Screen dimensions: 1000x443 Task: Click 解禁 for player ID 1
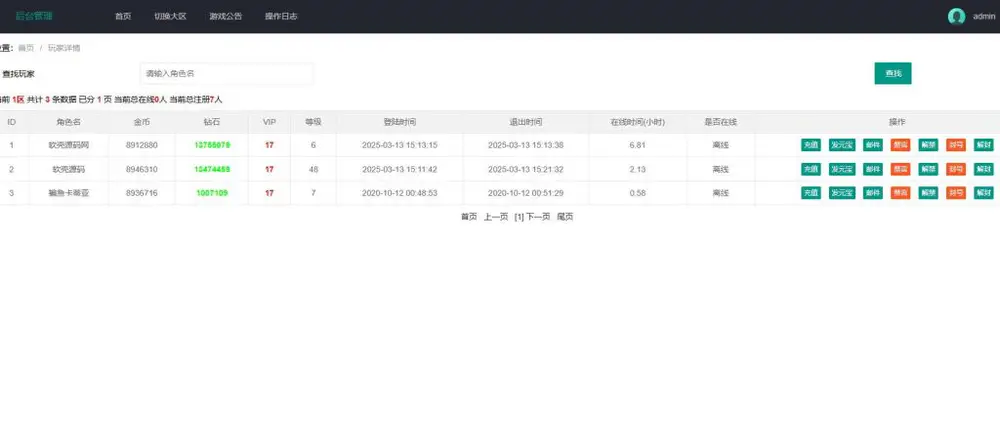928,145
